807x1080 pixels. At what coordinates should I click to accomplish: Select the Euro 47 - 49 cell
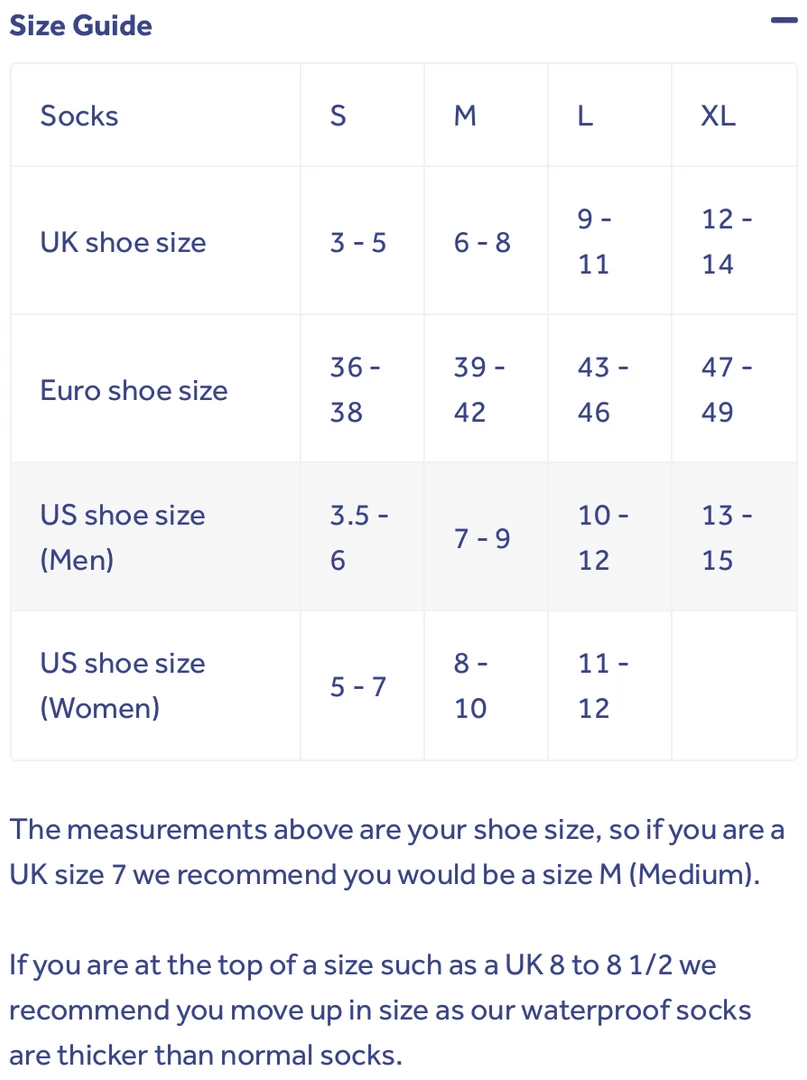click(727, 390)
